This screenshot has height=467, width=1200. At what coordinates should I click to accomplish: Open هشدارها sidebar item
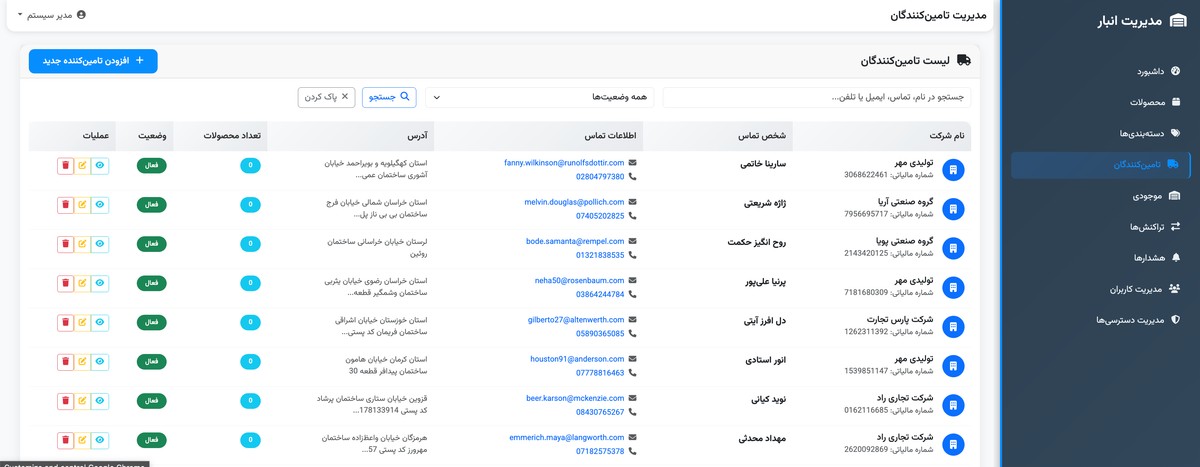point(1155,258)
